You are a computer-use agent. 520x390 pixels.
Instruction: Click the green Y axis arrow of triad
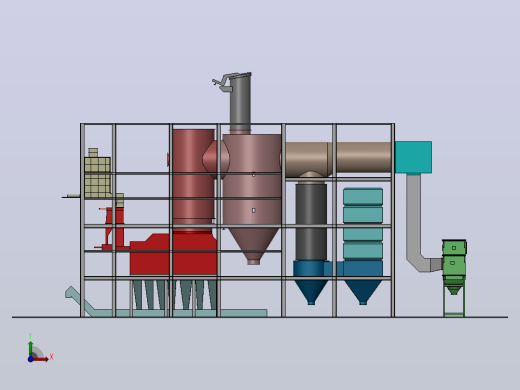[x=31, y=348]
